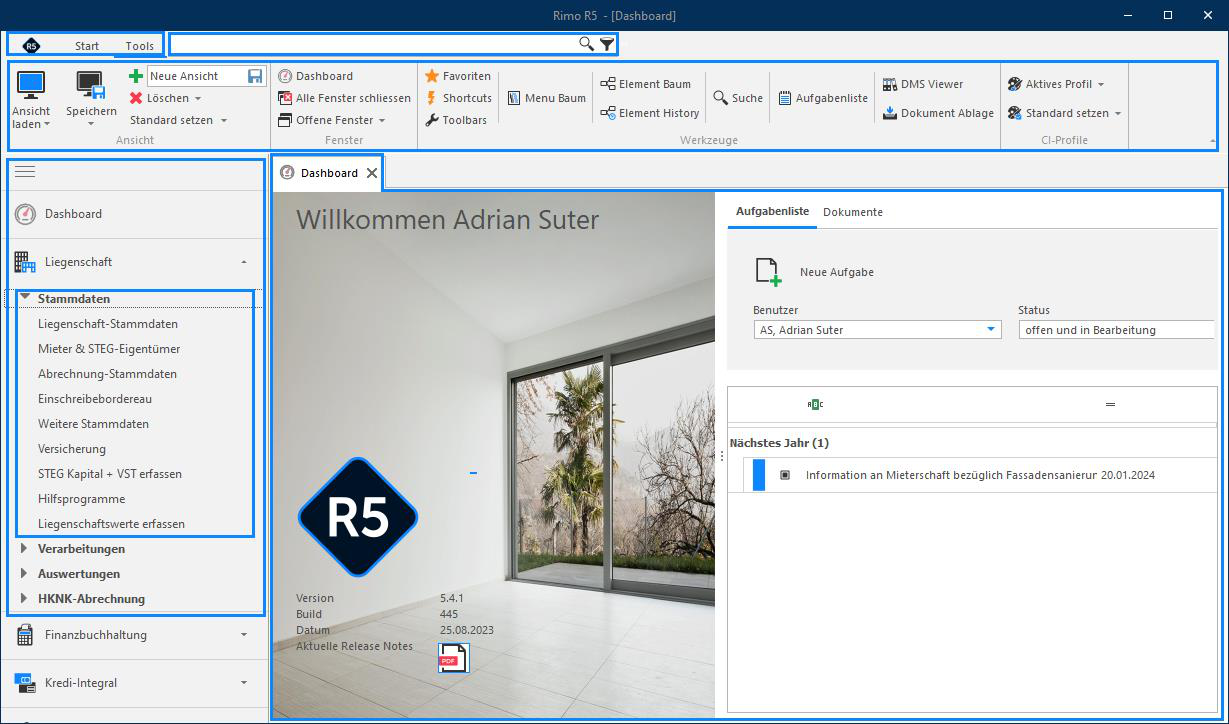1229x724 pixels.
Task: Open Aufgabenliste from the ribbon
Action: pyautogui.click(x=822, y=98)
